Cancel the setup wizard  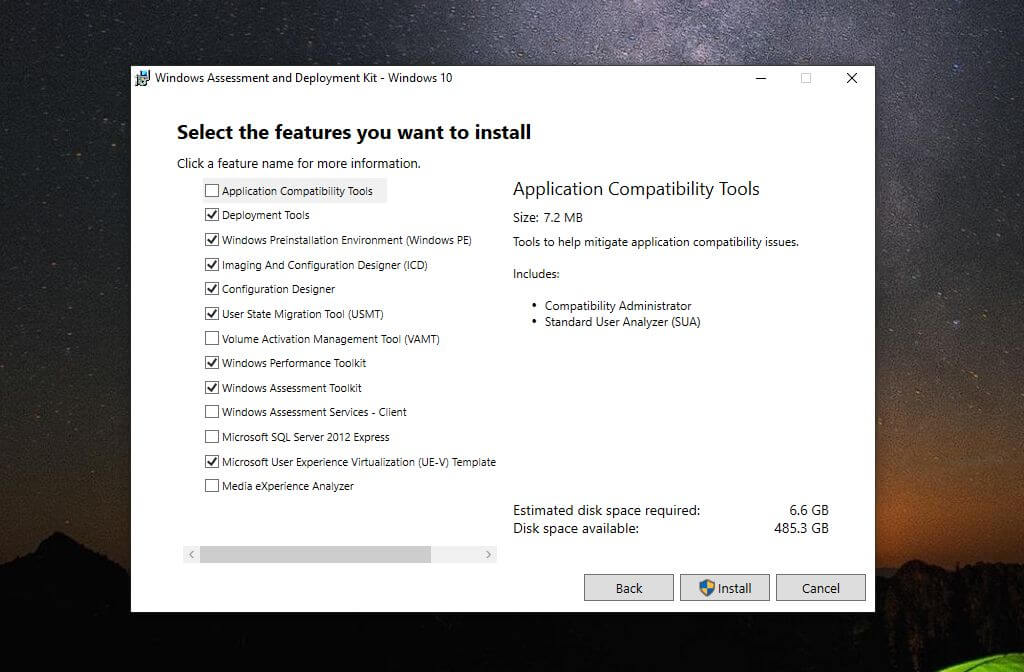click(821, 588)
